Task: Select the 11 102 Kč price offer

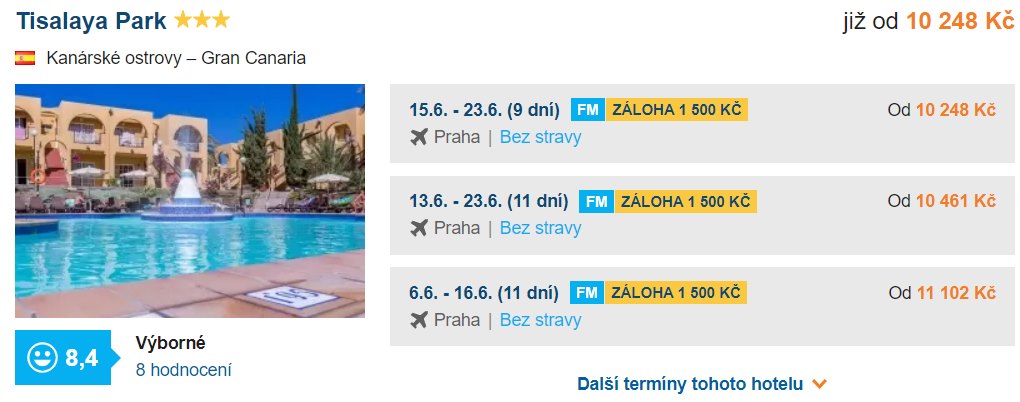Action: point(955,293)
